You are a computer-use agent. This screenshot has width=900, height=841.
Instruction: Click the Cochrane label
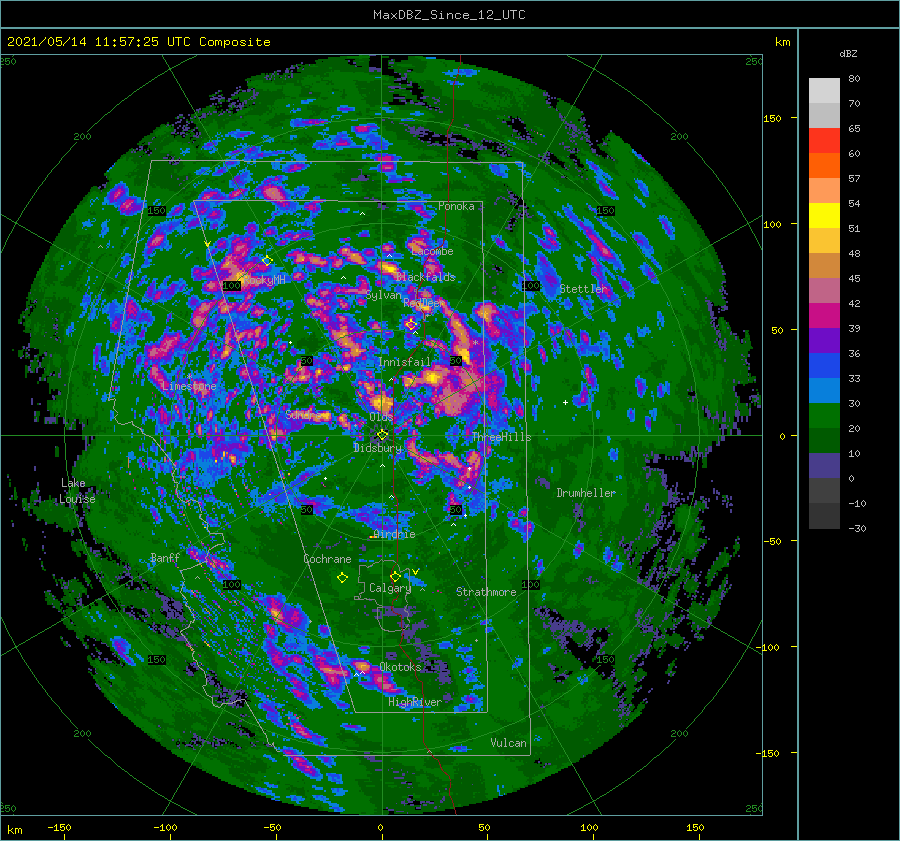coord(327,559)
